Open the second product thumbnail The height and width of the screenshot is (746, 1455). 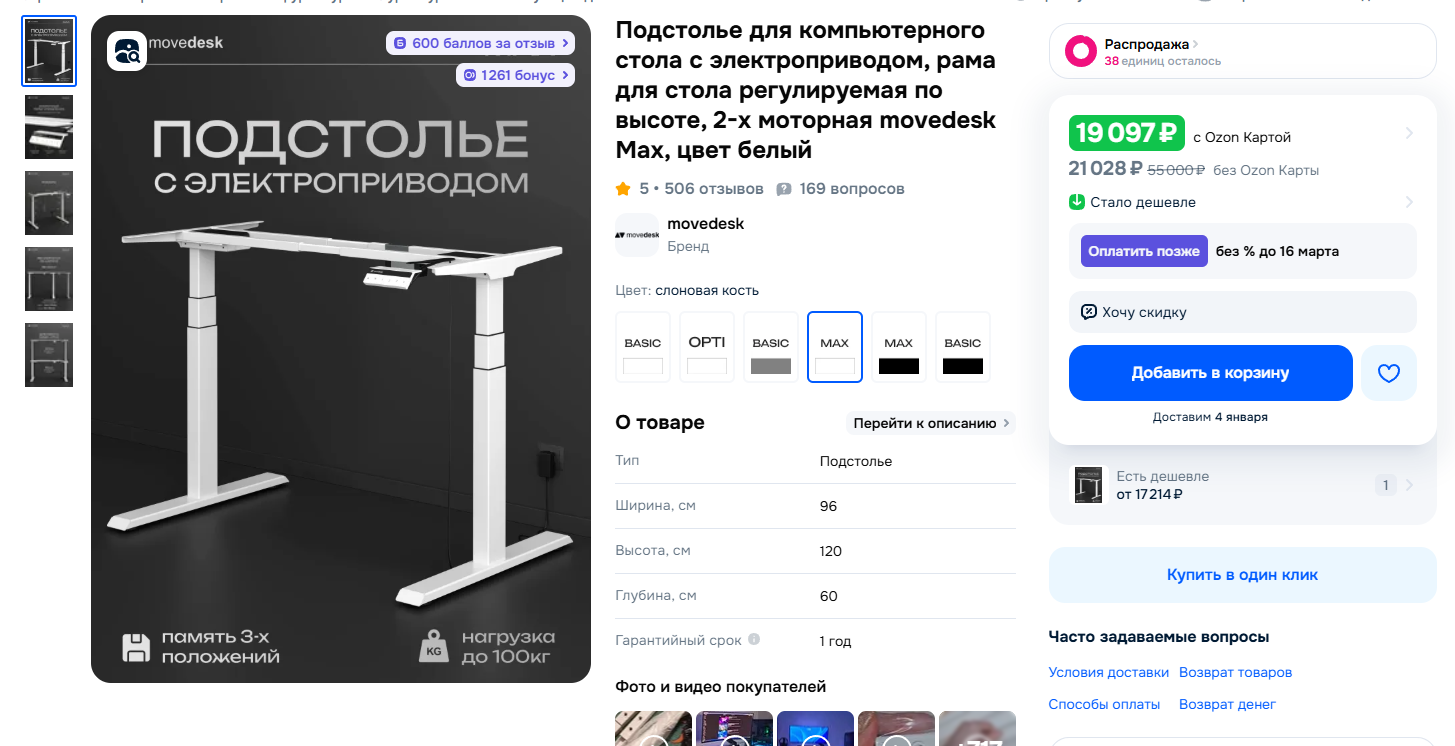tap(49, 127)
